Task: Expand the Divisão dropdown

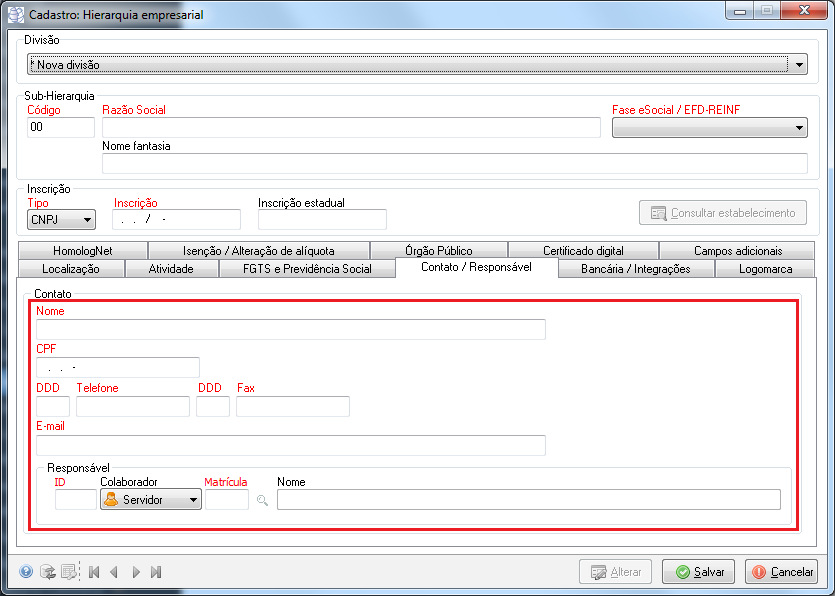Action: click(x=799, y=65)
